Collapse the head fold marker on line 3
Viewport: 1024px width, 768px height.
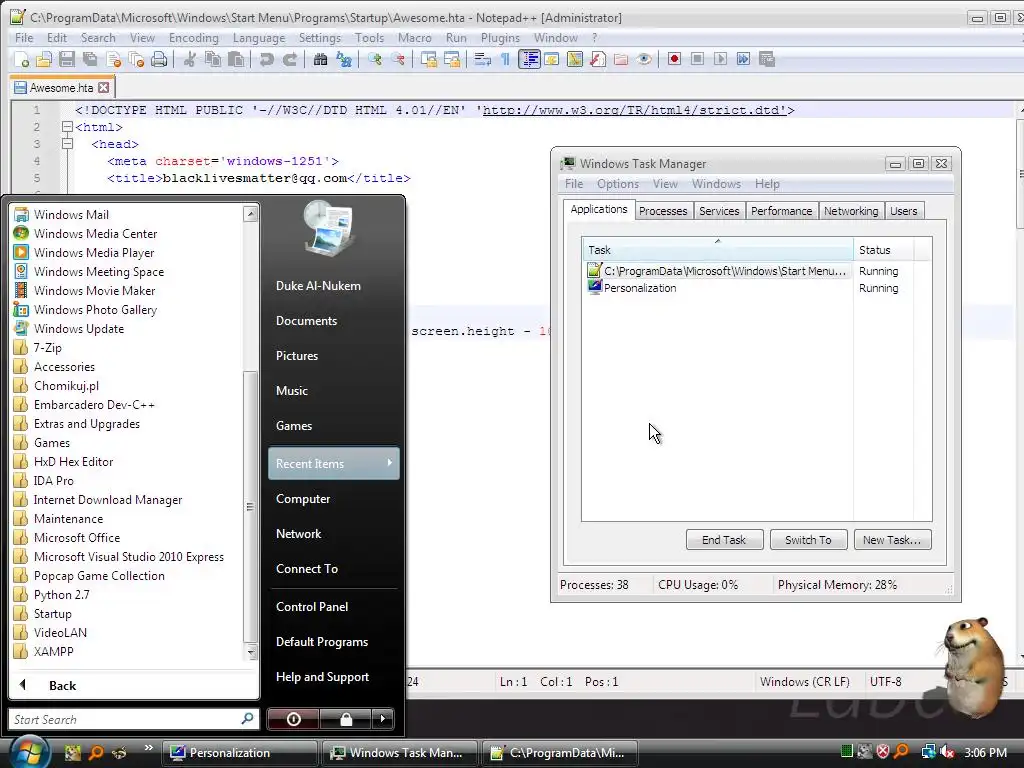point(67,144)
